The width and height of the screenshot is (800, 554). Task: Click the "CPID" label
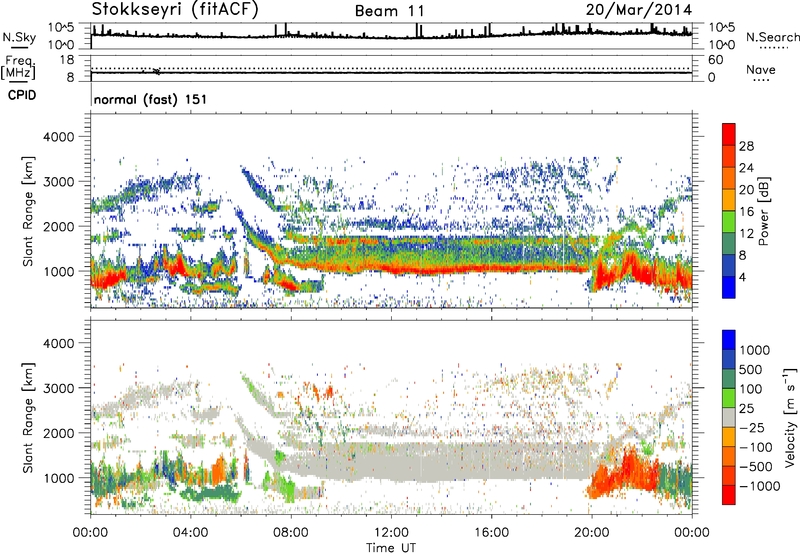tap(22, 95)
